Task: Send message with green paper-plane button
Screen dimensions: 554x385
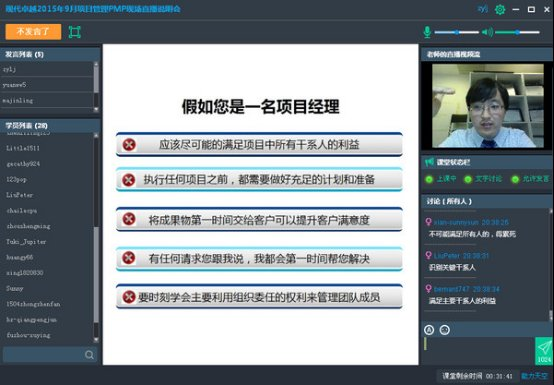Action: click(x=544, y=351)
